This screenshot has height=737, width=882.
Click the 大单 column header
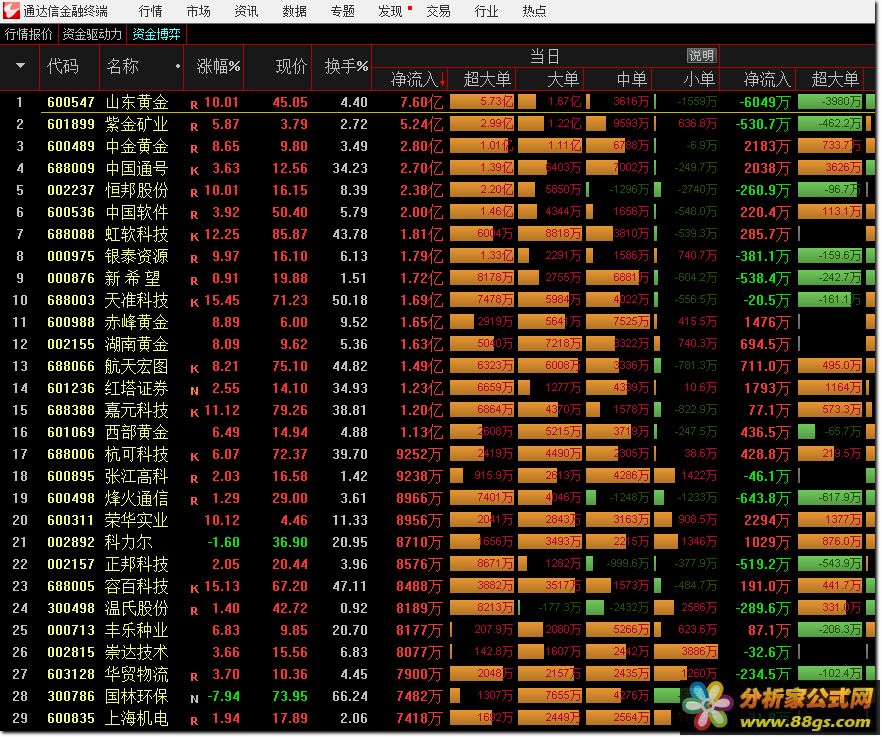tap(563, 79)
